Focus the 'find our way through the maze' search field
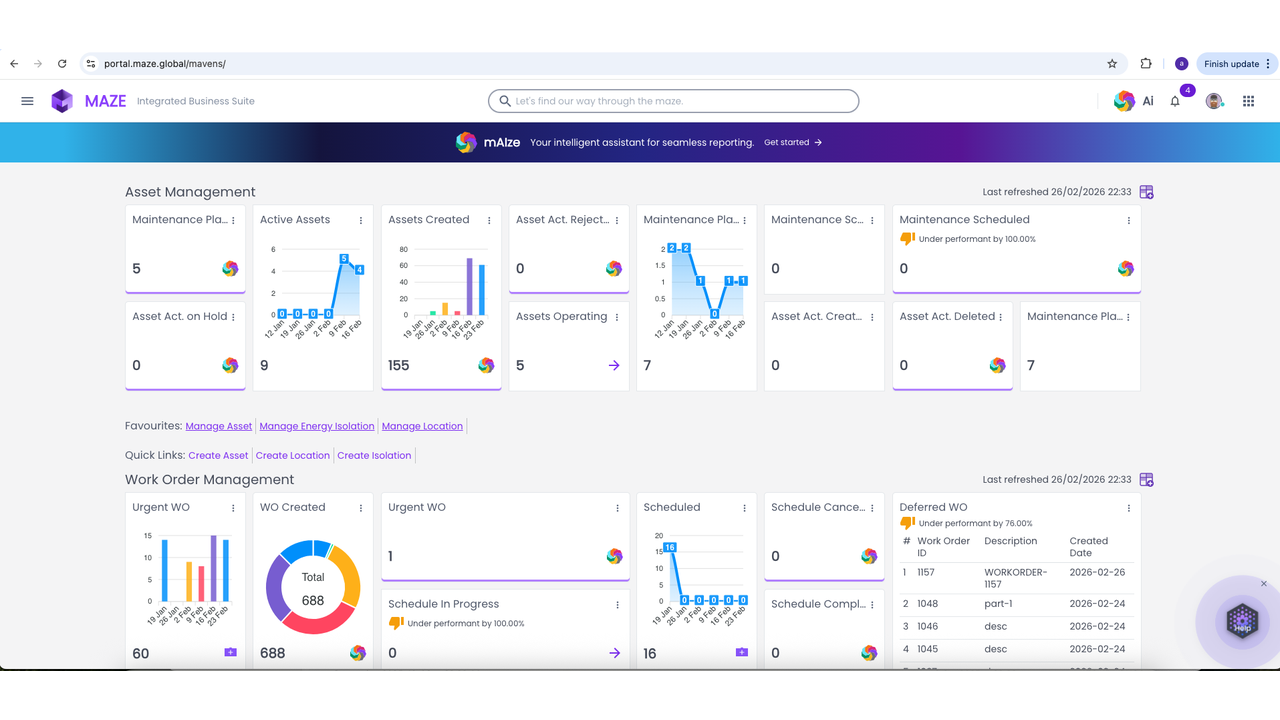The width and height of the screenshot is (1280, 720). (x=673, y=101)
